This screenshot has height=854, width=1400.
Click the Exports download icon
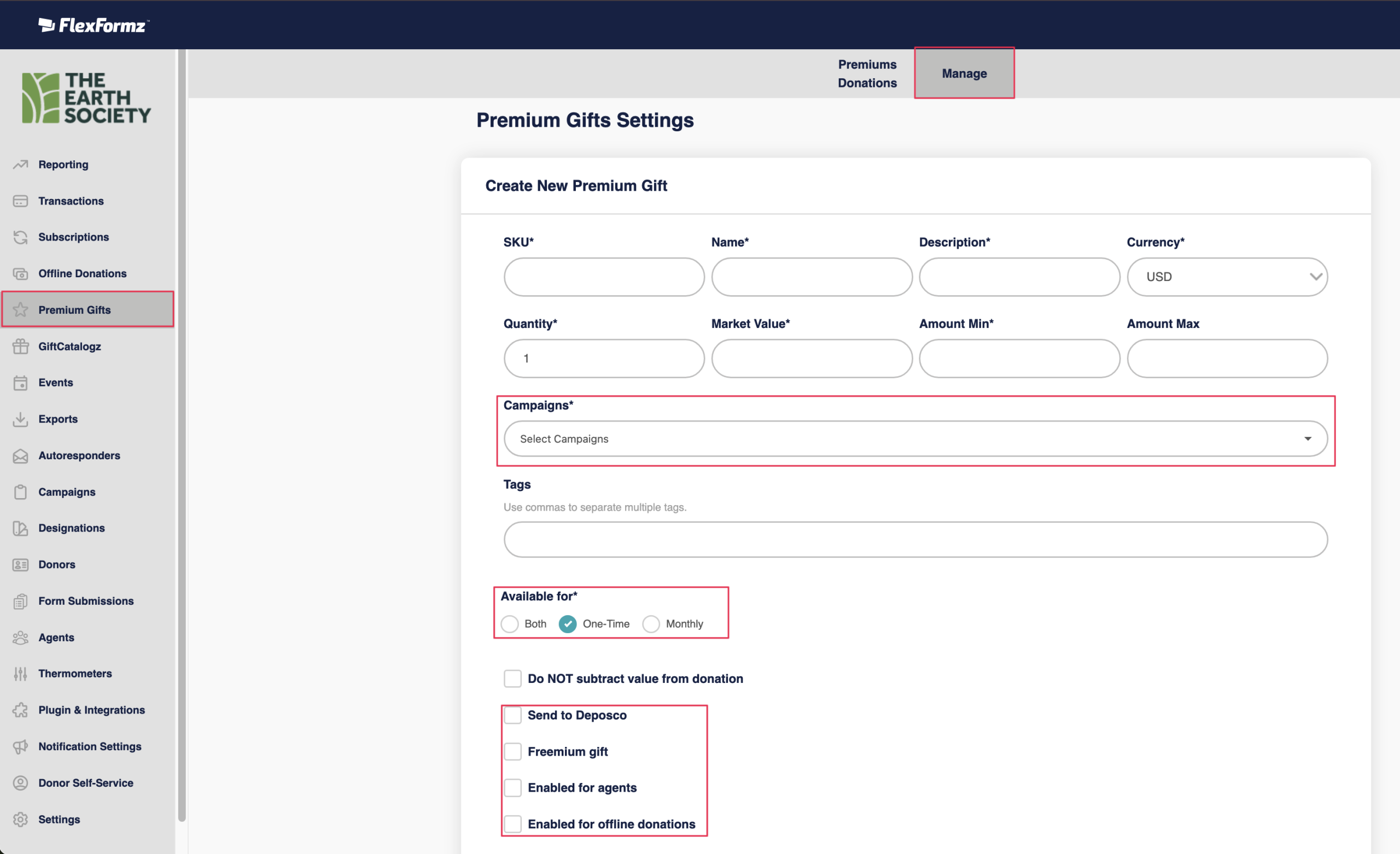(20, 419)
